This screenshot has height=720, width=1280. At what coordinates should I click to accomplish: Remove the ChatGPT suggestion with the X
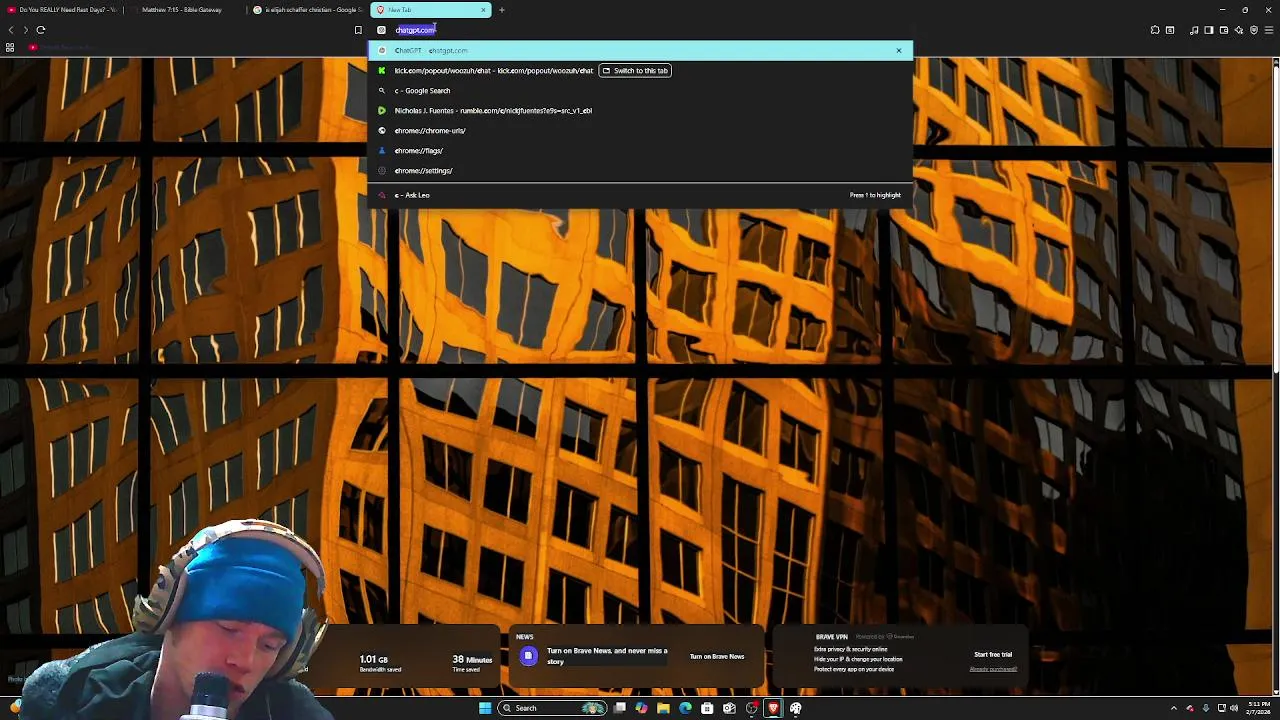[x=898, y=50]
